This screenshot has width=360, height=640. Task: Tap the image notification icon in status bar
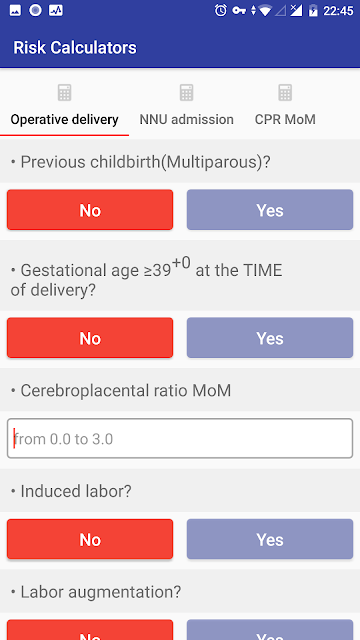pos(15,11)
